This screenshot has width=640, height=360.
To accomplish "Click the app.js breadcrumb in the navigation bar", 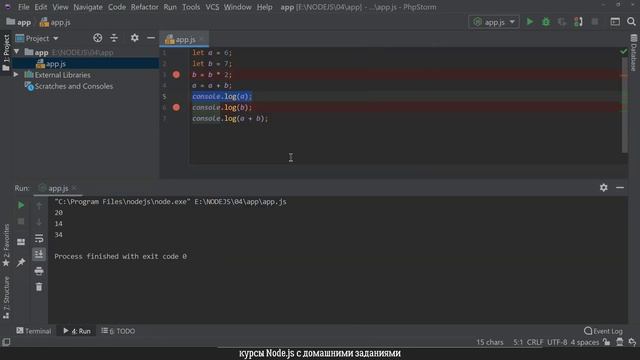I will coord(55,22).
